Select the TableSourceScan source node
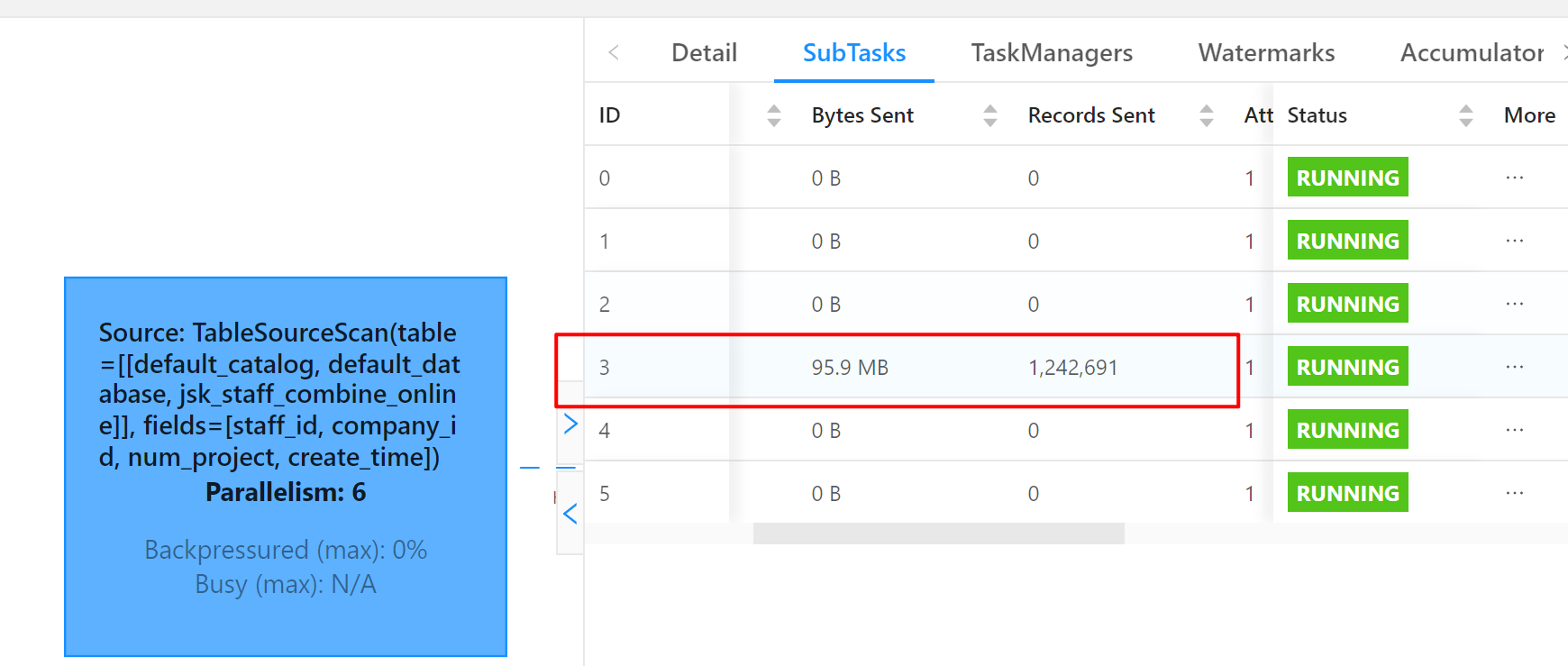Image resolution: width=1568 pixels, height=666 pixels. click(286, 466)
